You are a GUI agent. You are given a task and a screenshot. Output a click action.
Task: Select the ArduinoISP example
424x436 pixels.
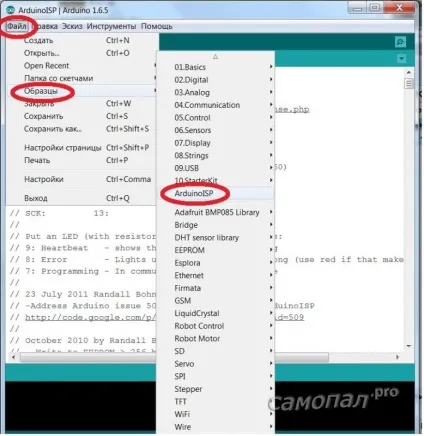tap(216, 193)
